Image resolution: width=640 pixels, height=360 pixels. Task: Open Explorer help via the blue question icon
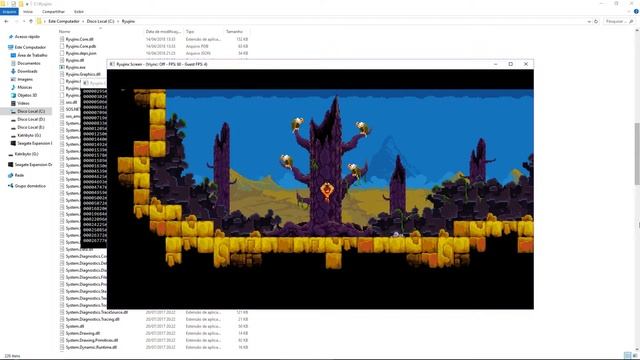pos(636,12)
